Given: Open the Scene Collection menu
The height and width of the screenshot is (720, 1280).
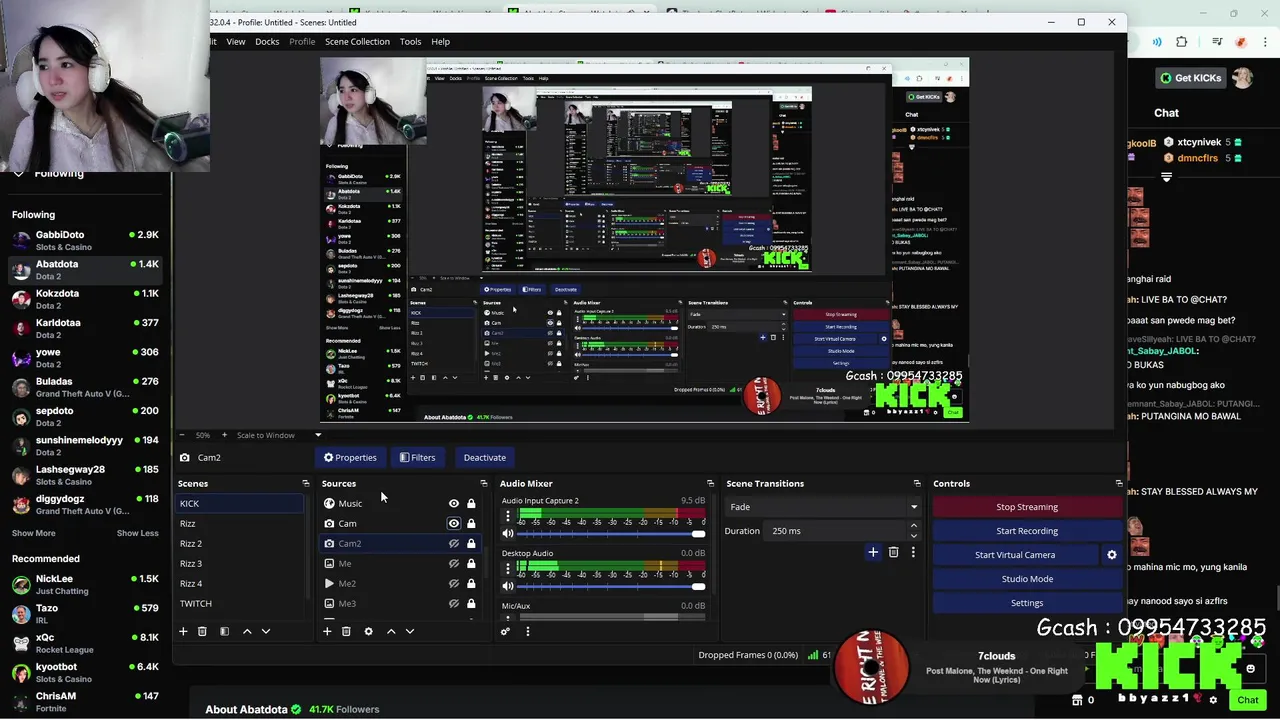Looking at the screenshot, I should point(357,41).
